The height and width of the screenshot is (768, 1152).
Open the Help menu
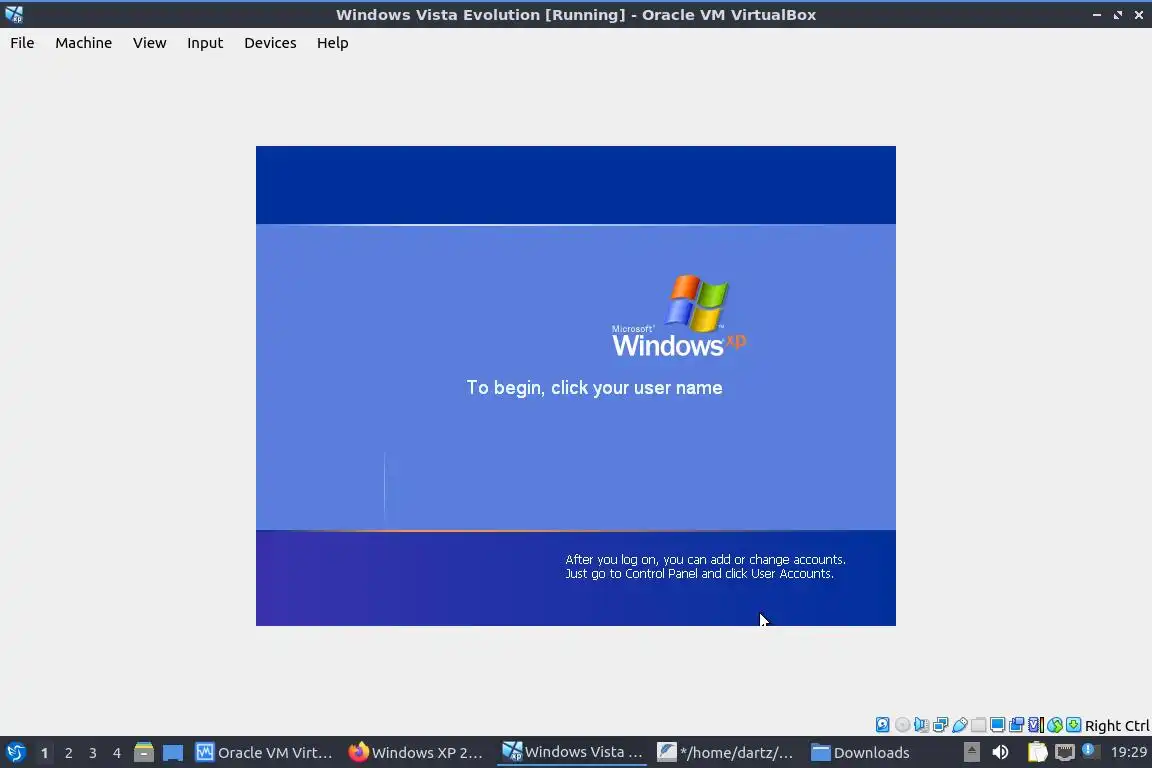pyautogui.click(x=332, y=43)
